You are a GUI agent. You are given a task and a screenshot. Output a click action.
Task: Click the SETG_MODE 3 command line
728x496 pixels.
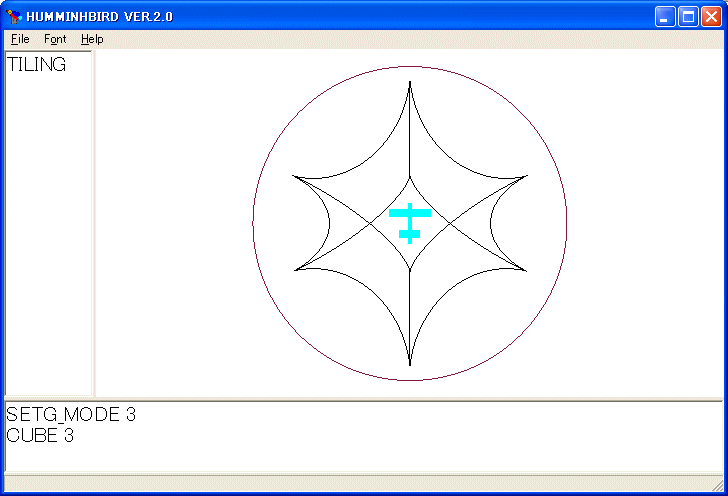pos(71,415)
